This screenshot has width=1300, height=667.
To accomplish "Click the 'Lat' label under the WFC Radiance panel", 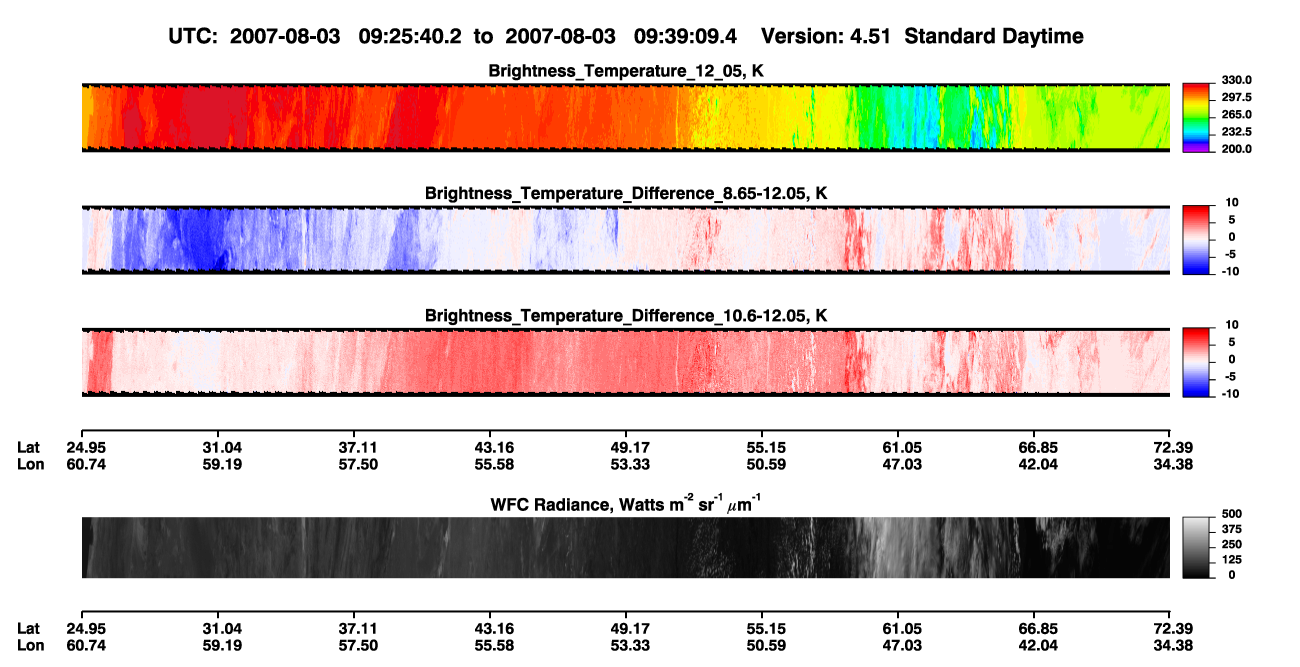I will (29, 628).
